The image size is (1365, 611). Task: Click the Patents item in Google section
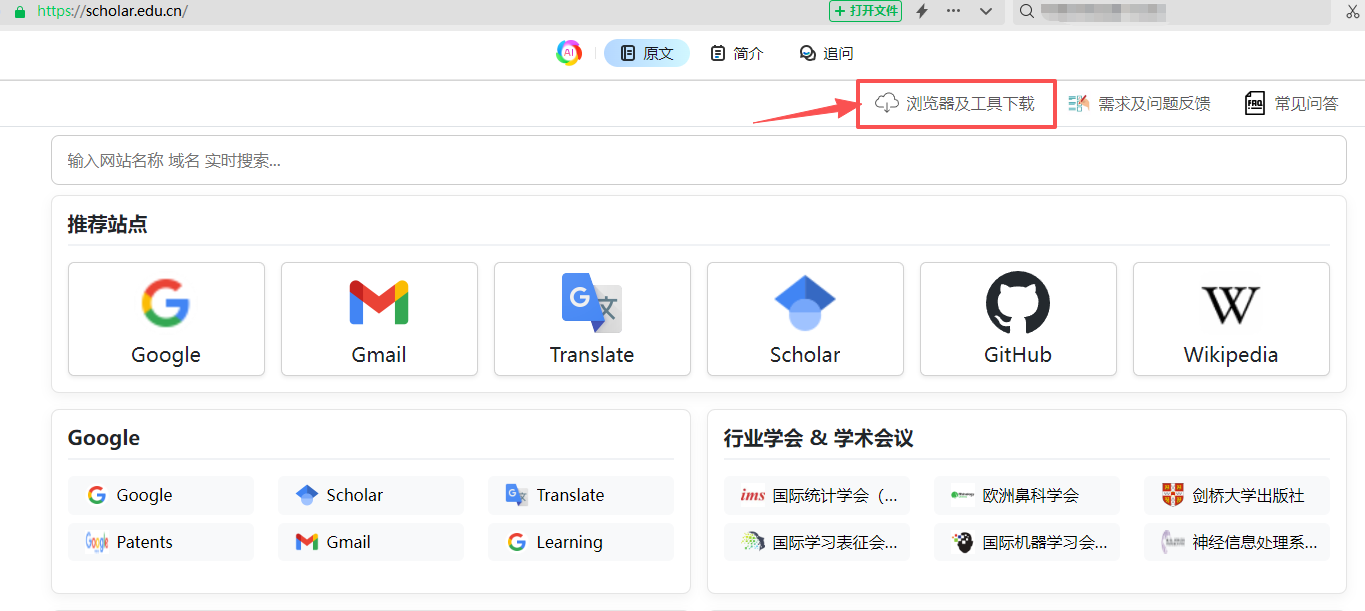pos(161,542)
